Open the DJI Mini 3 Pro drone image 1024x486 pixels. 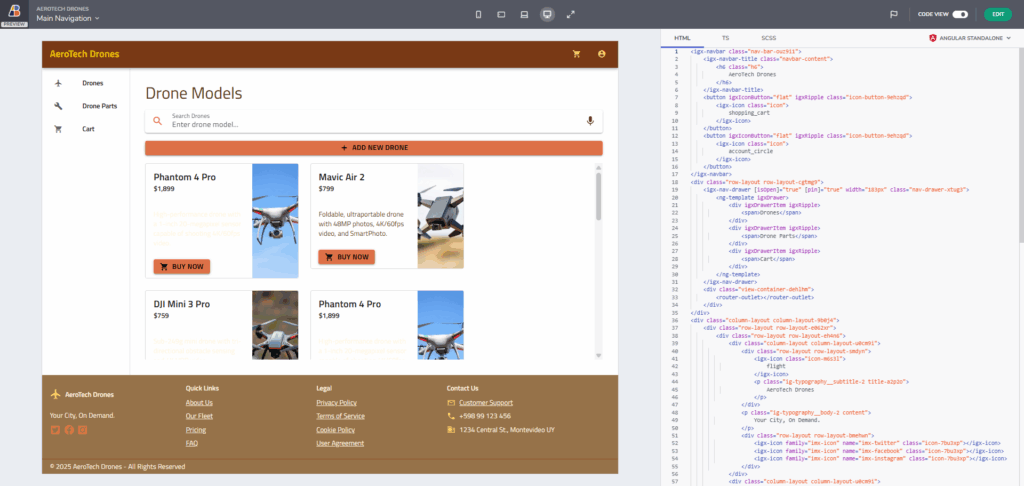pos(275,325)
